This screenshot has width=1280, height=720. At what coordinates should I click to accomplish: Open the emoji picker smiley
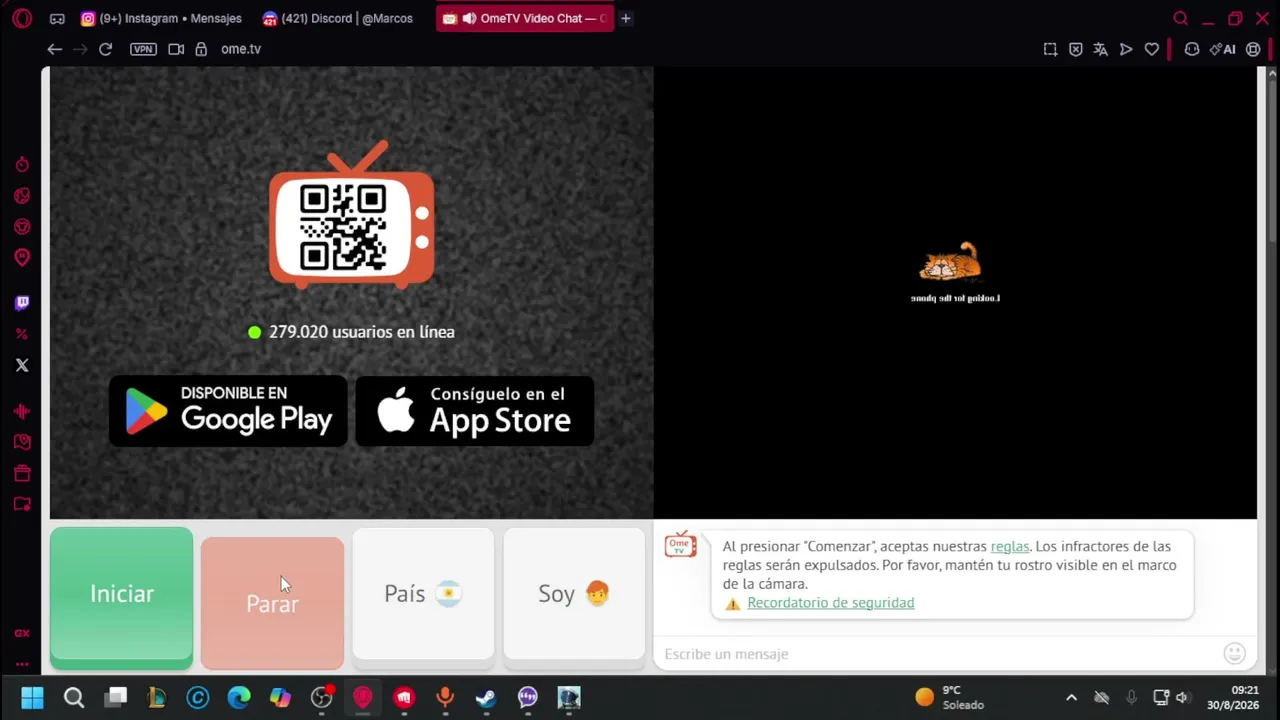tap(1235, 654)
